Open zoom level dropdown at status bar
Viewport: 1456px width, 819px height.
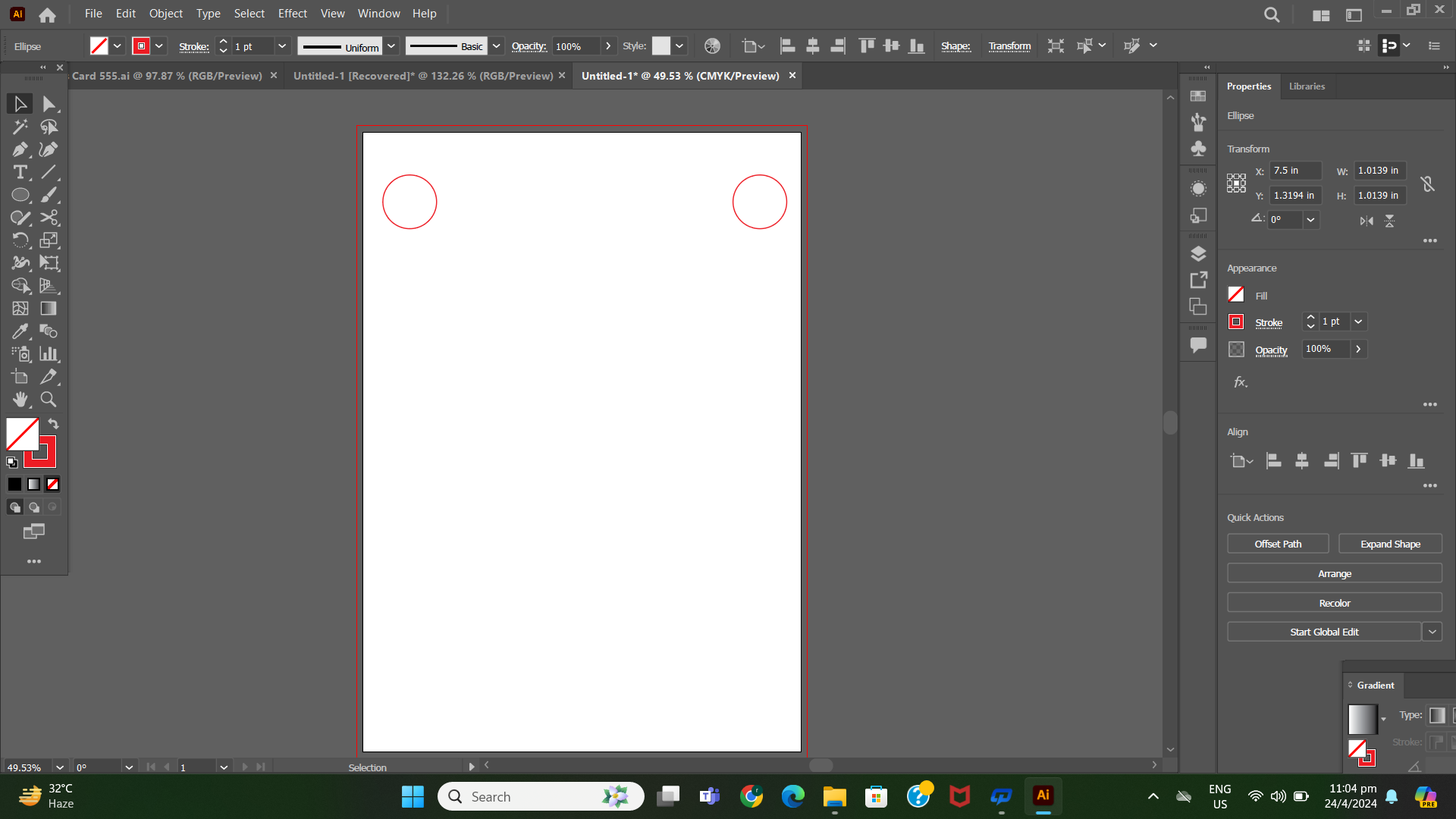pos(60,767)
